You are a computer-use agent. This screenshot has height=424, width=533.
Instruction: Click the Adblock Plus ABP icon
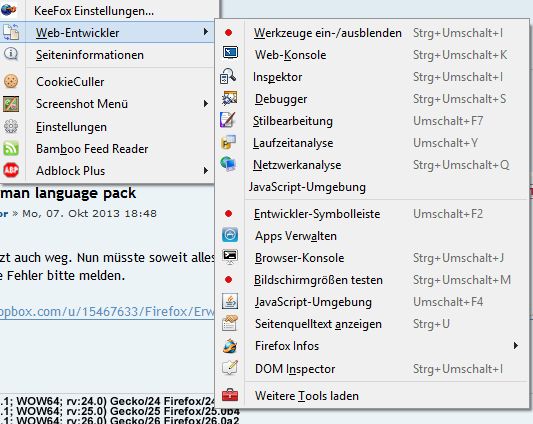click(x=11, y=170)
